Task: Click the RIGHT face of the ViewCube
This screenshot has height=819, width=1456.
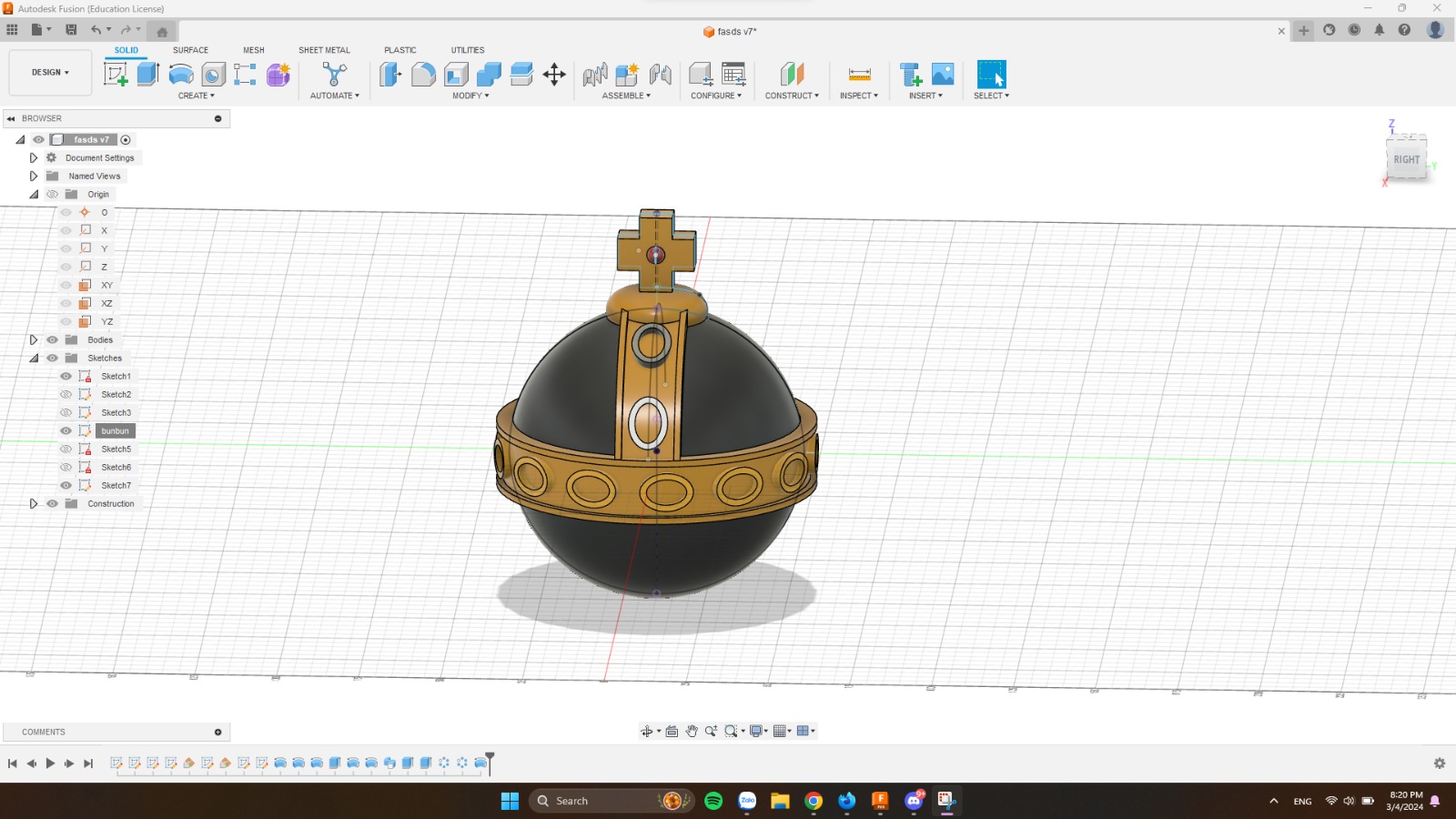Action: tap(1406, 159)
